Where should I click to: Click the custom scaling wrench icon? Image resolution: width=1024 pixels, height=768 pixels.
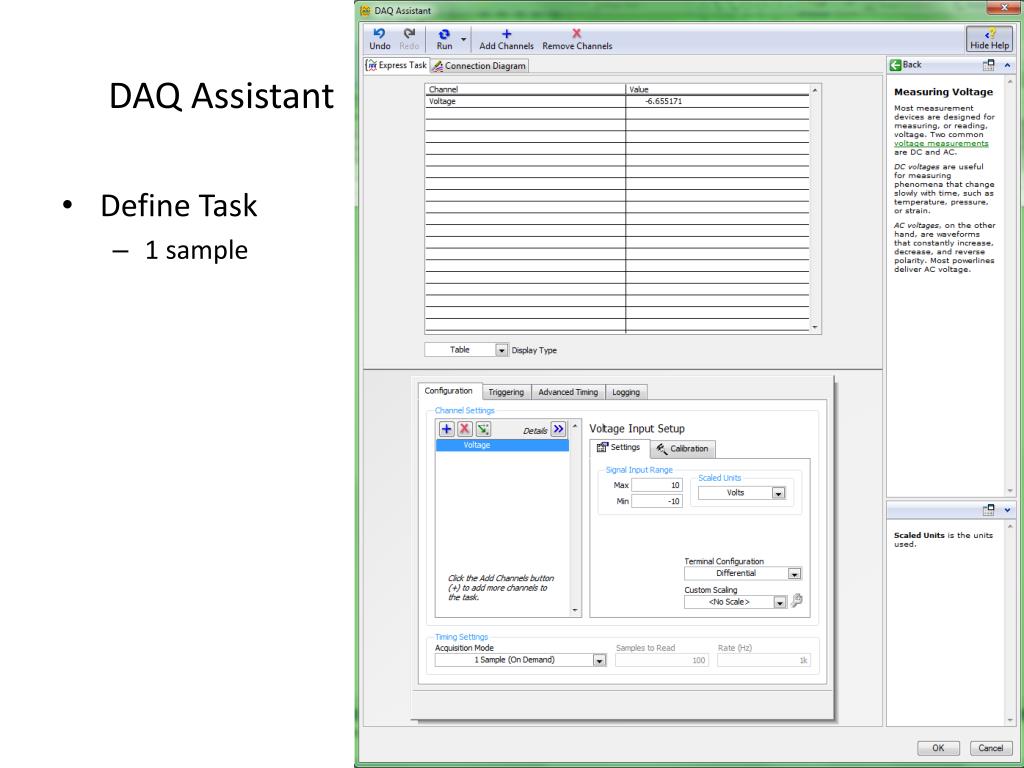click(x=797, y=601)
